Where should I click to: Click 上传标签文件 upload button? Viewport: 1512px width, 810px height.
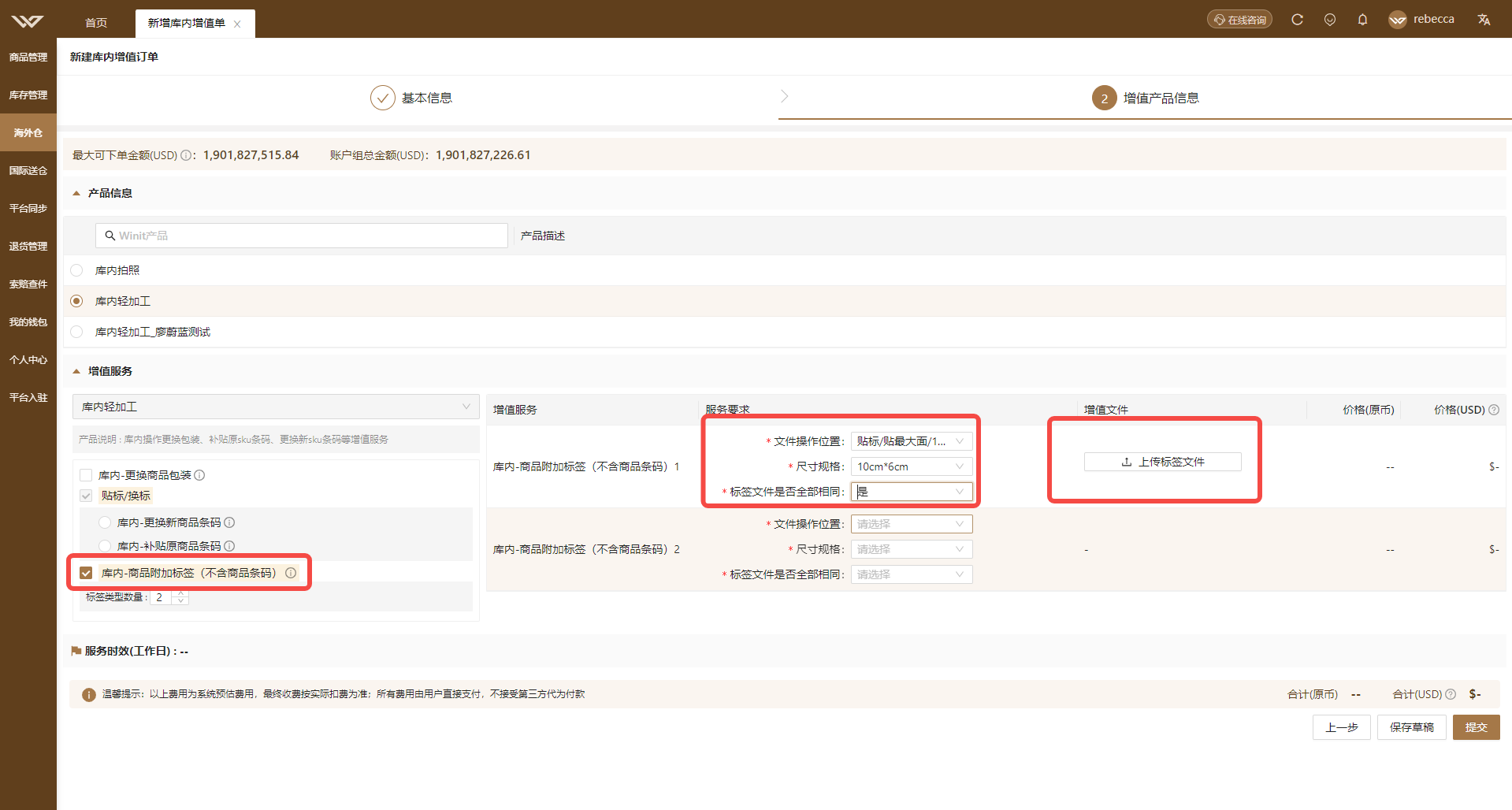[1163, 462]
